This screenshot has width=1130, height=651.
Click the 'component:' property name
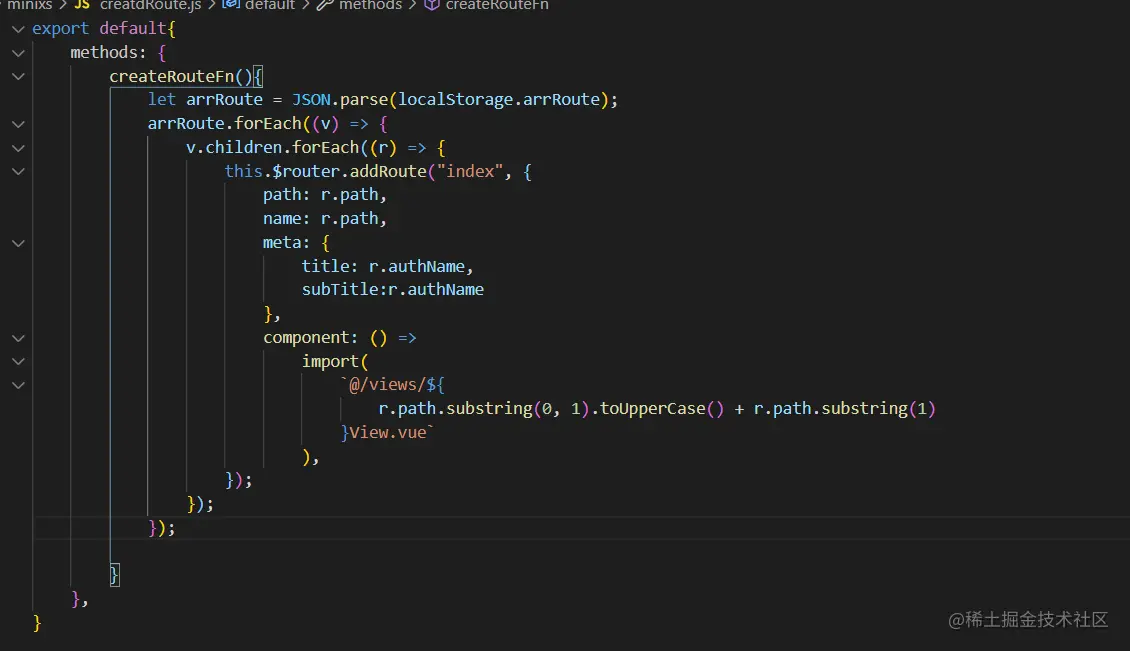point(310,337)
